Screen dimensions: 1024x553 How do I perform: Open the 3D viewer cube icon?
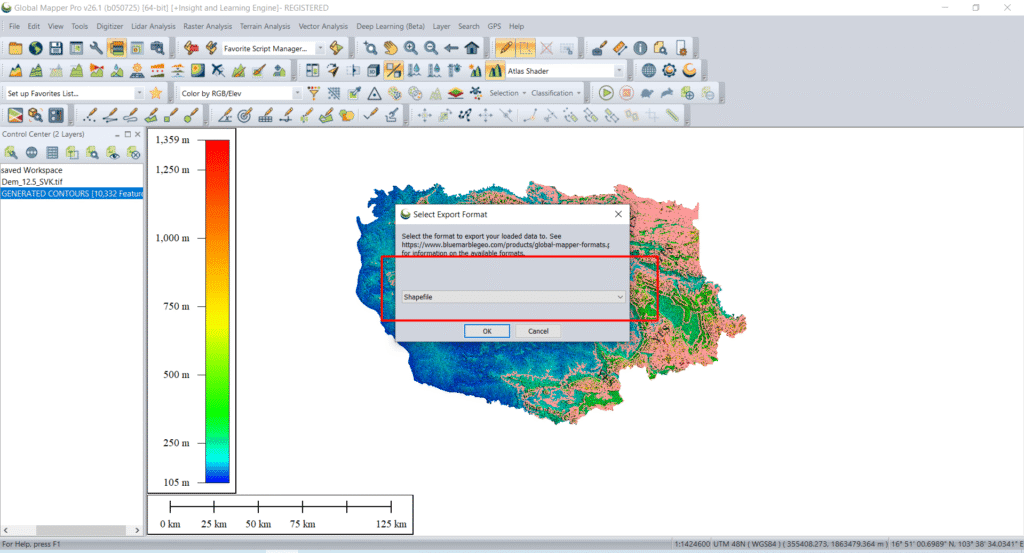[373, 71]
